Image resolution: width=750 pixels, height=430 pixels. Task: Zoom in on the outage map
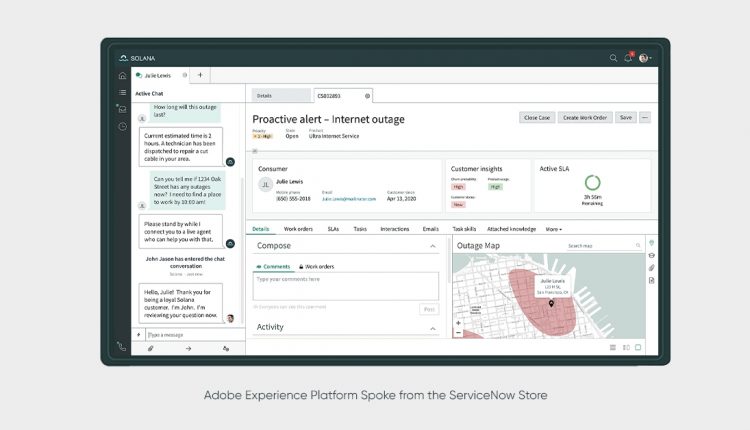[458, 323]
